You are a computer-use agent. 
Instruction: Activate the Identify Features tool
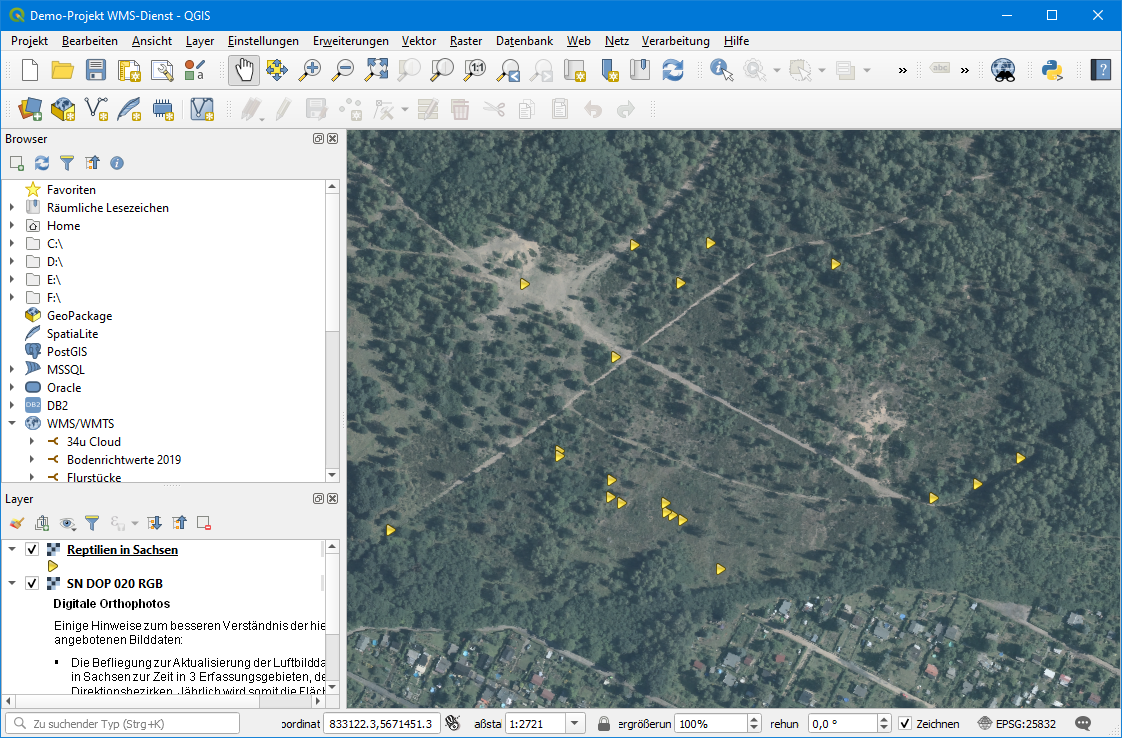coord(721,70)
